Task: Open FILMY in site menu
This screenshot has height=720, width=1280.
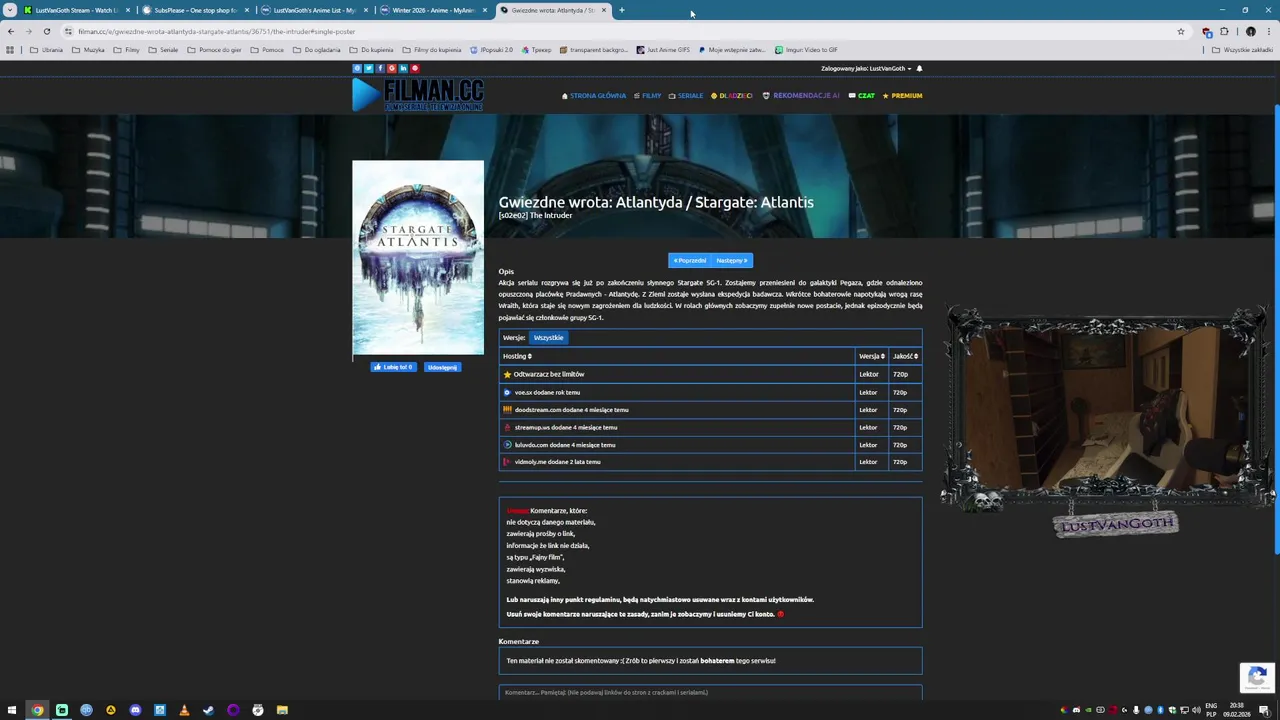Action: click(x=648, y=96)
